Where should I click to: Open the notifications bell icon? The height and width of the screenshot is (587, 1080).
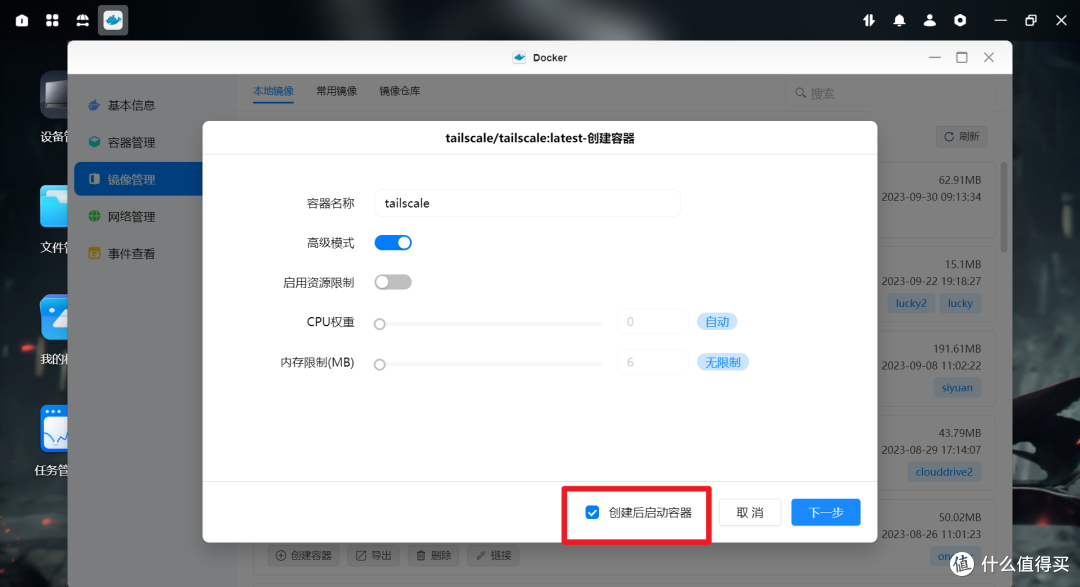pyautogui.click(x=900, y=21)
